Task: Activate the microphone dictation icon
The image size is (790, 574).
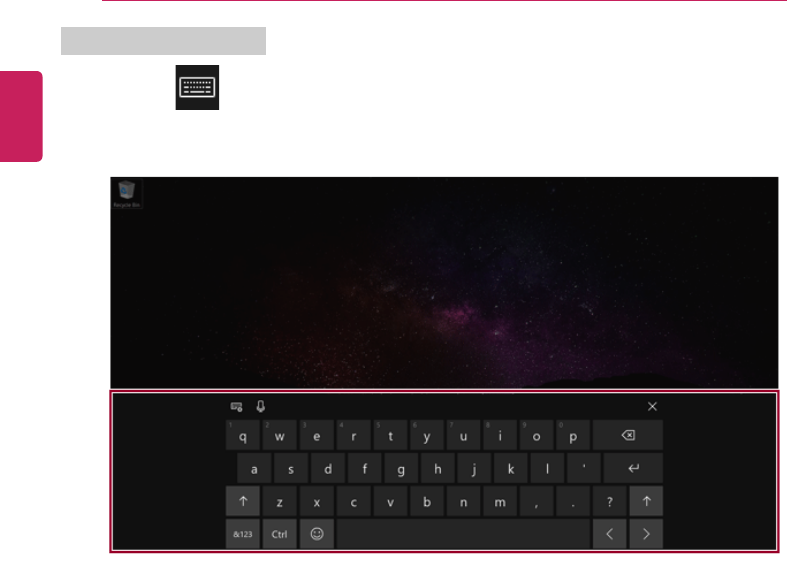Action: (260, 406)
